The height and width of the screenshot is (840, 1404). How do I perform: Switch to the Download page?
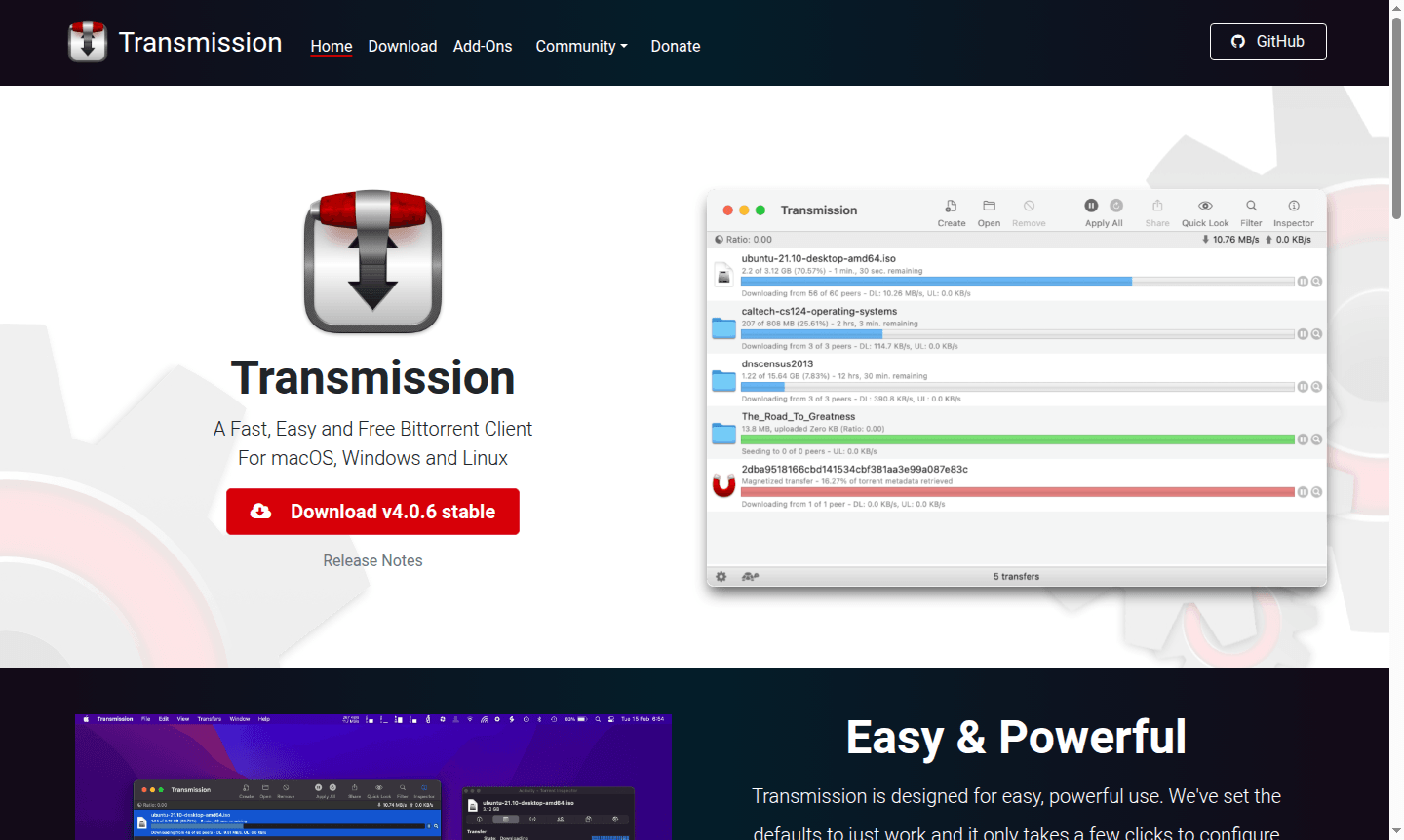pos(402,46)
